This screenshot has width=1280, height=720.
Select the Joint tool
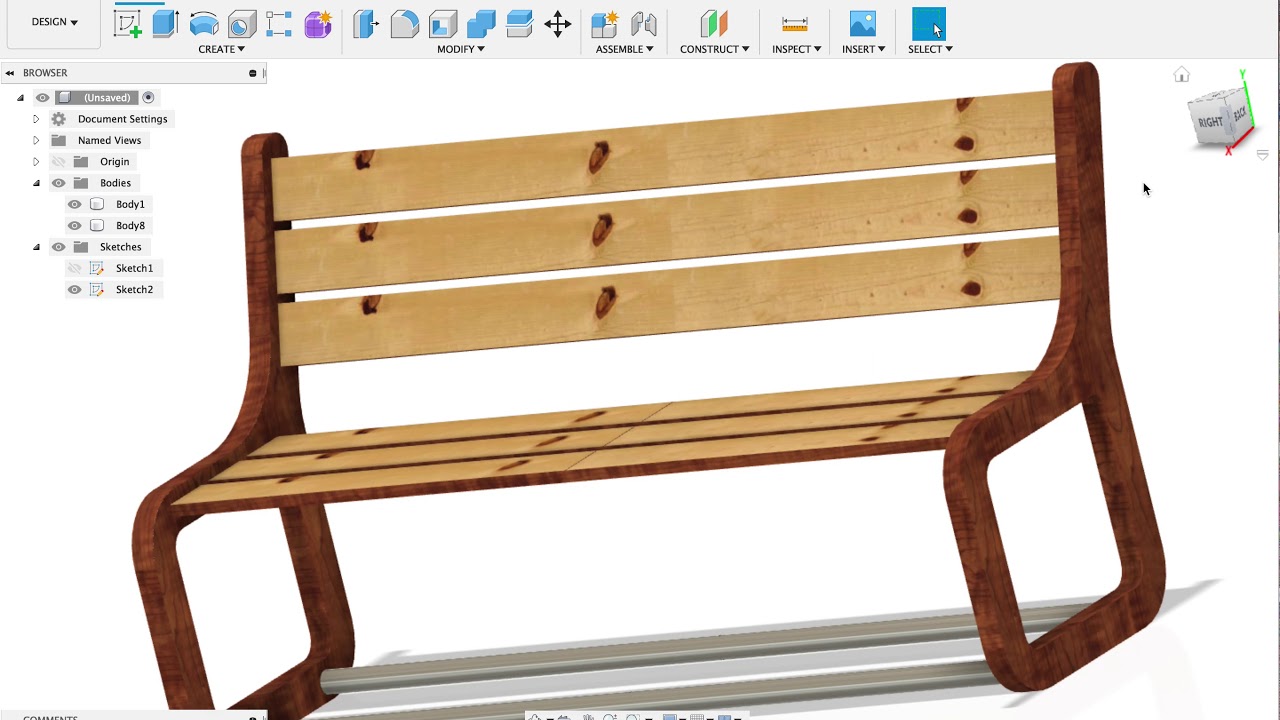pyautogui.click(x=644, y=24)
